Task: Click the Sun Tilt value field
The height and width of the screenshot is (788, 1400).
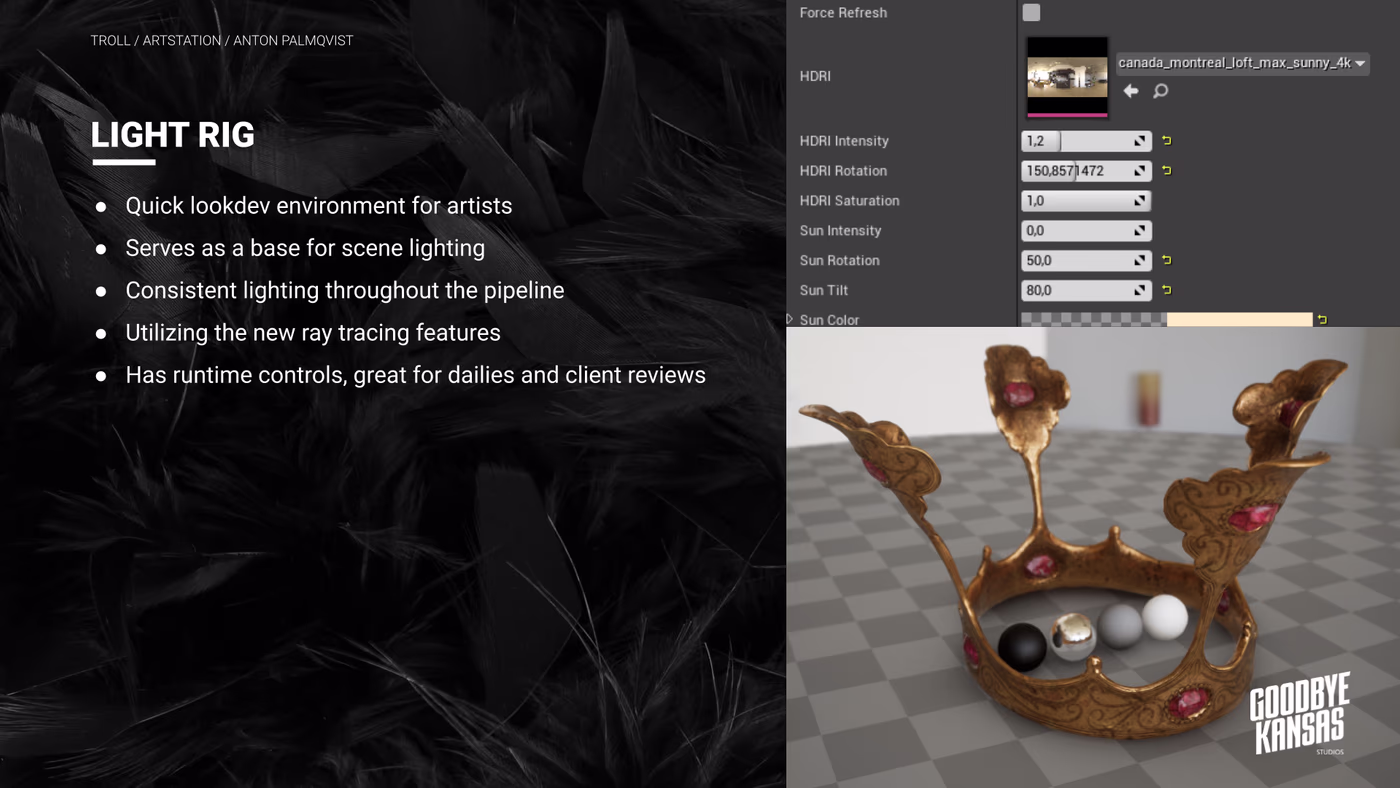Action: click(1086, 290)
